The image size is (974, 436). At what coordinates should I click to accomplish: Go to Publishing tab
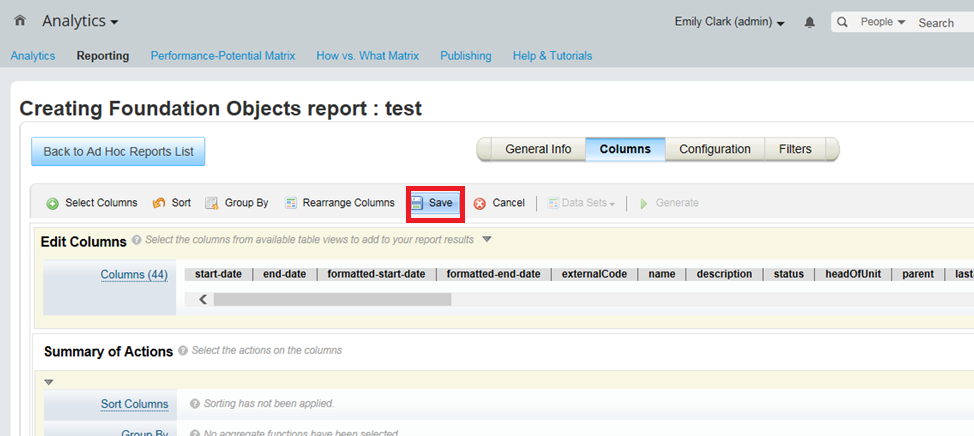point(466,56)
